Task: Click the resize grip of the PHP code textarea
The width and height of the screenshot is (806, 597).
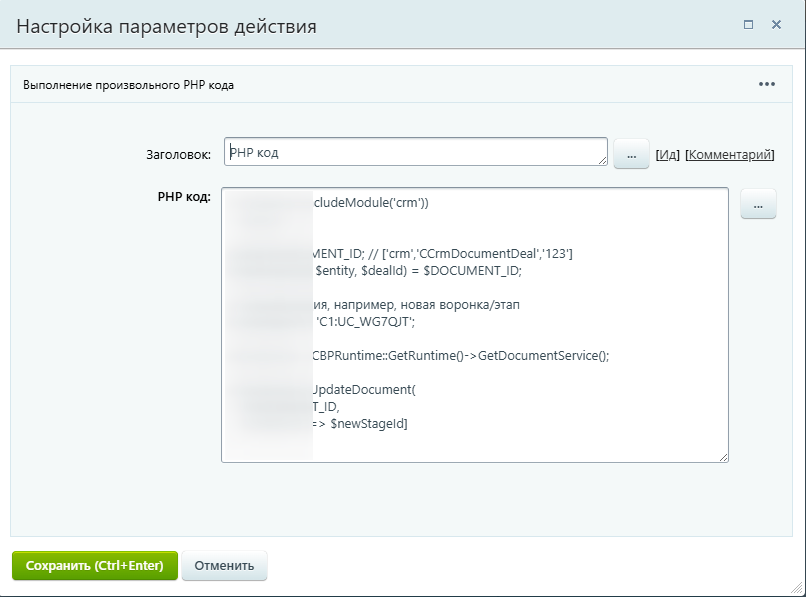Action: click(x=723, y=457)
